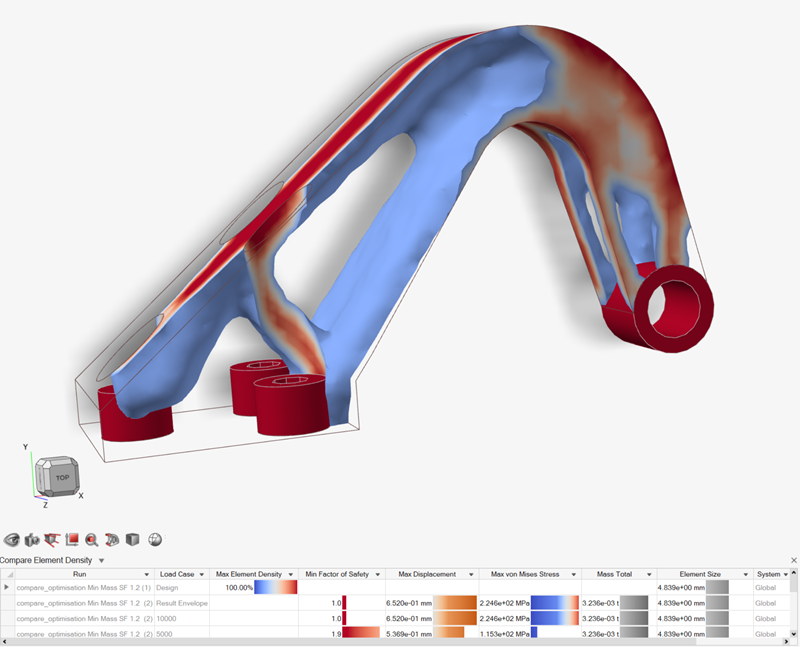Click the red square fit-view icon
This screenshot has width=800, height=647.
[72, 540]
